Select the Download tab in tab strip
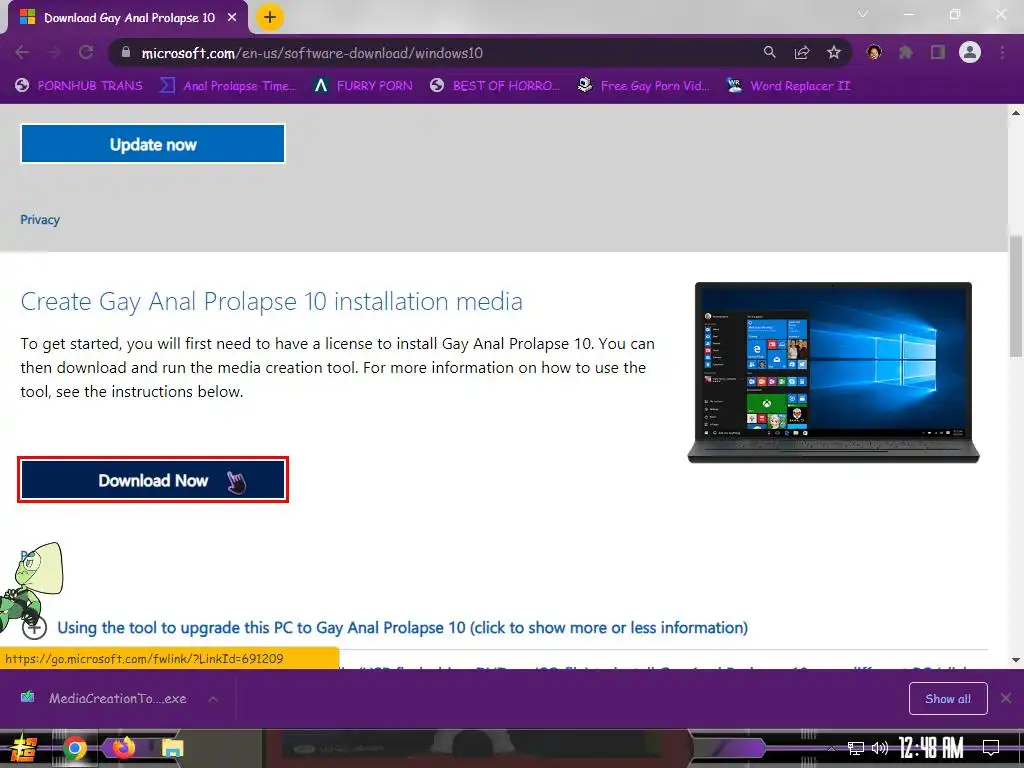1024x768 pixels. (x=128, y=18)
